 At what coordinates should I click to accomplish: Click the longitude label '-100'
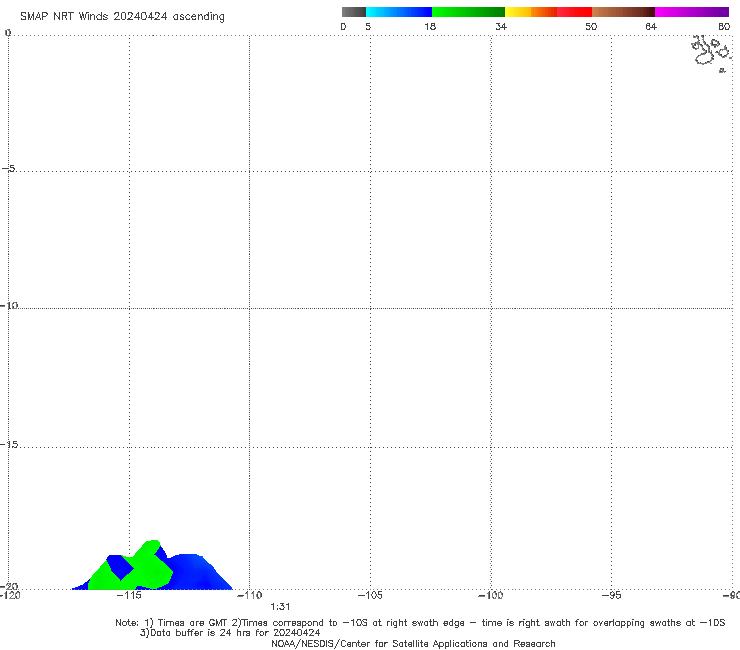(491, 595)
